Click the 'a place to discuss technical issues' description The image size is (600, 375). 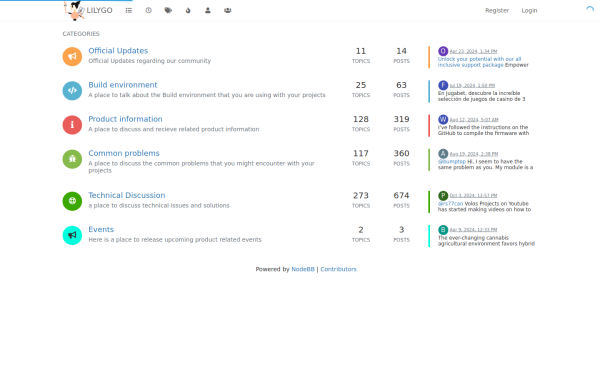pos(159,205)
